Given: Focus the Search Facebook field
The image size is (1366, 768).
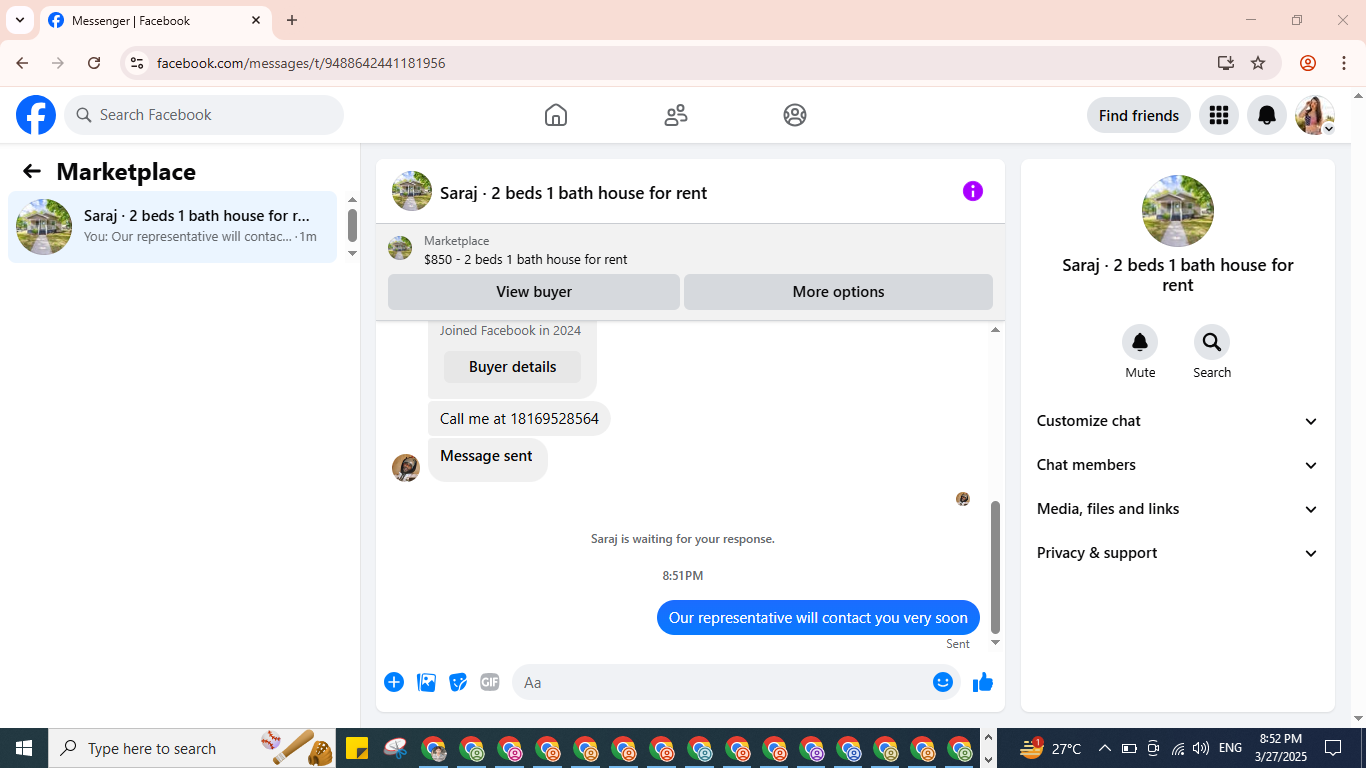Looking at the screenshot, I should 204,115.
